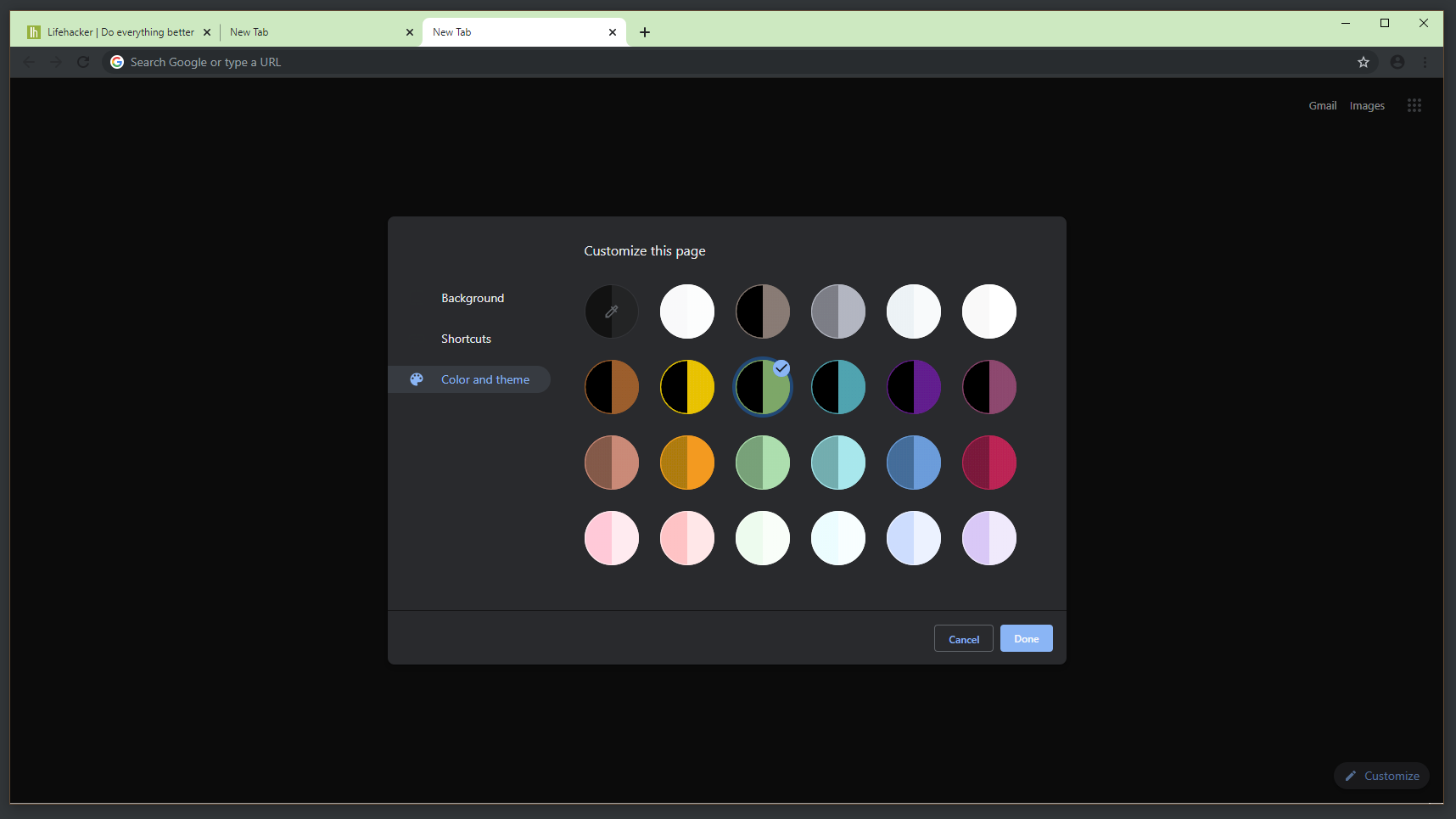Image resolution: width=1456 pixels, height=819 pixels.
Task: Close the Lifehacker tab
Action: tap(207, 32)
